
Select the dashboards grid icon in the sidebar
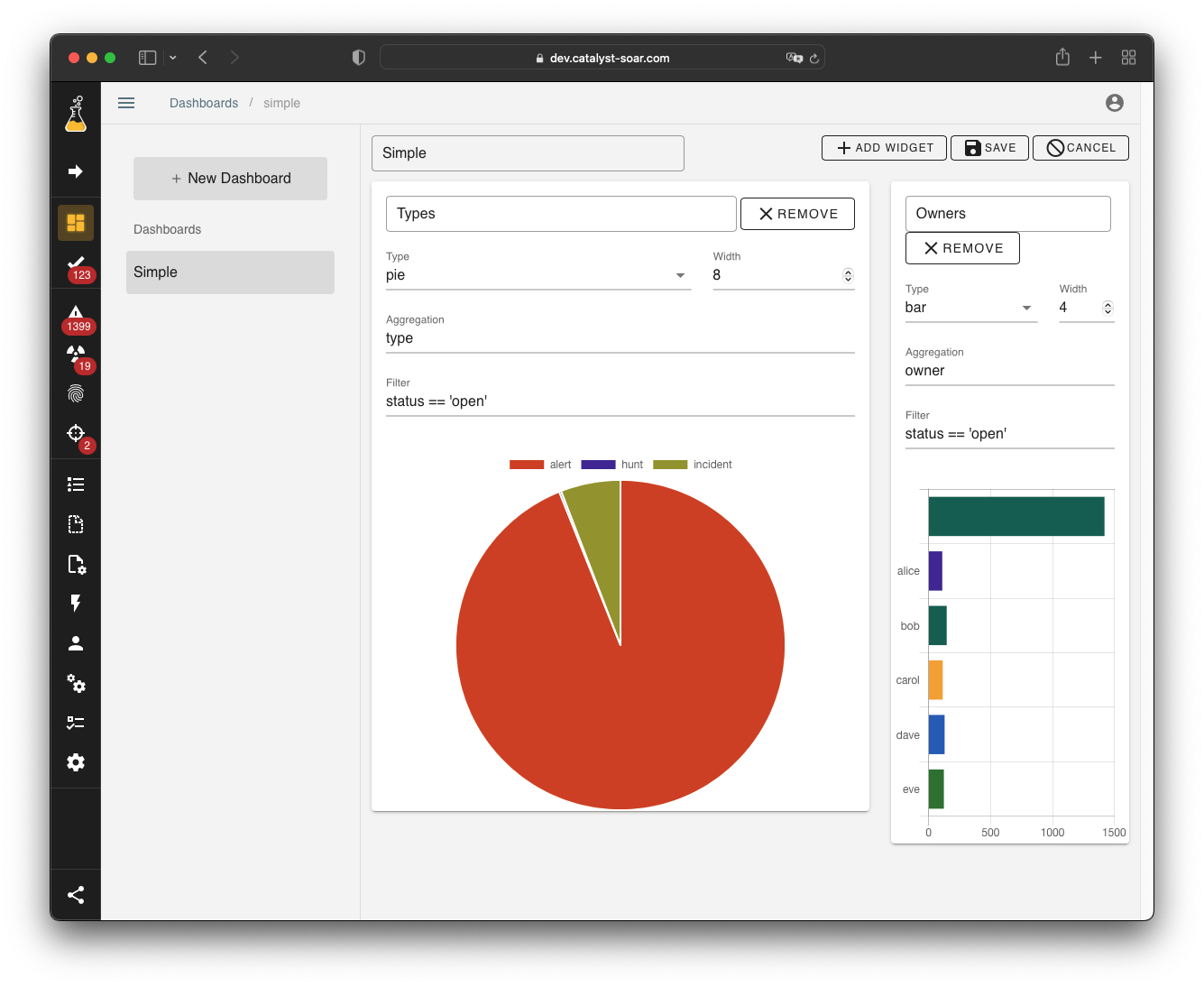(x=76, y=222)
